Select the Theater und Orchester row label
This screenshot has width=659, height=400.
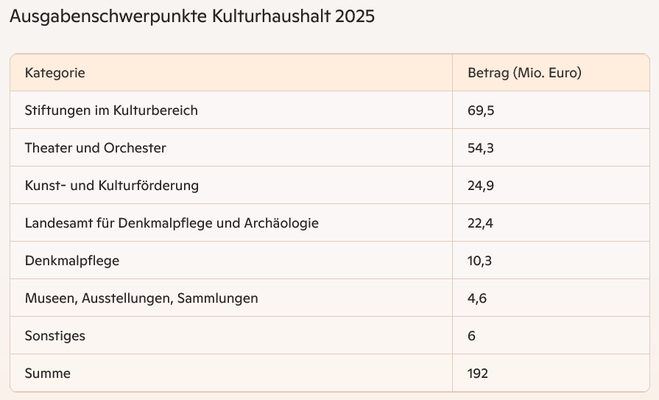coord(95,148)
